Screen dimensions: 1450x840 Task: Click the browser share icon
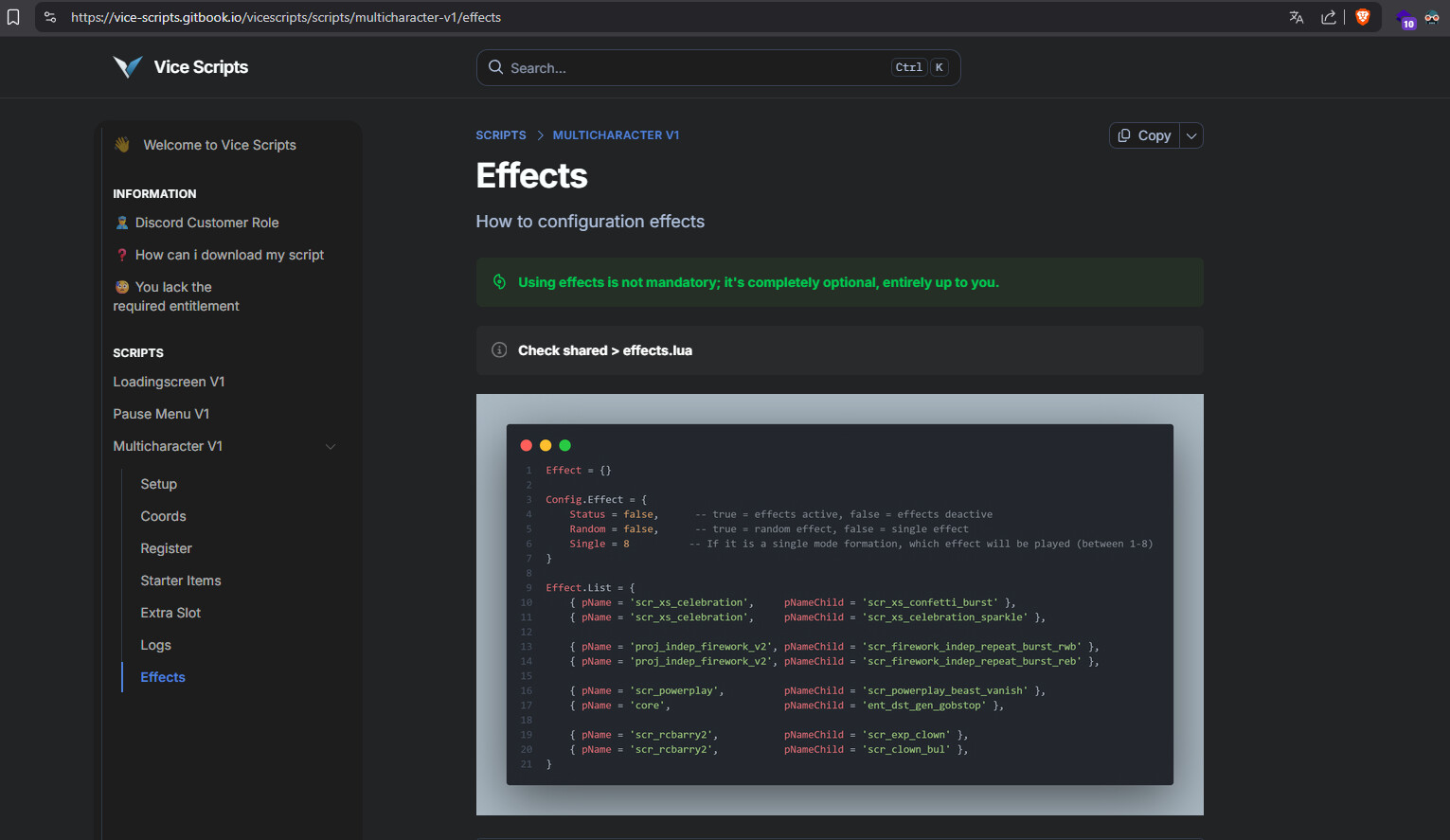pos(1329,17)
